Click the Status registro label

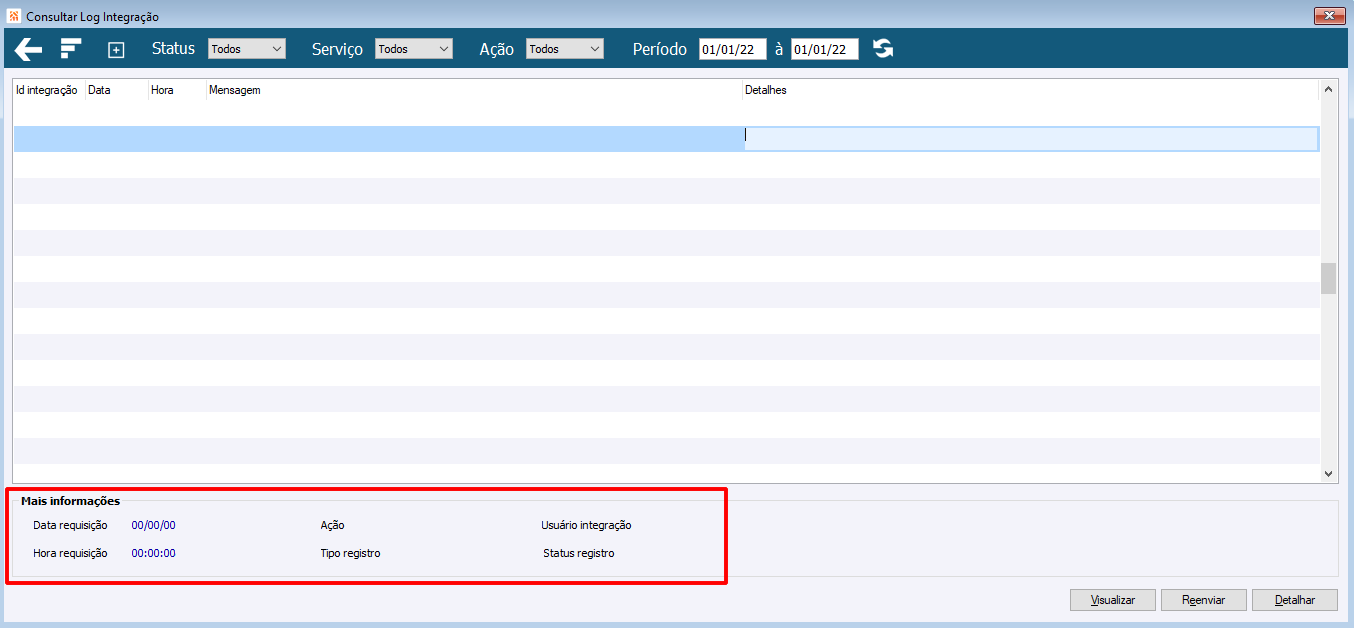click(579, 553)
